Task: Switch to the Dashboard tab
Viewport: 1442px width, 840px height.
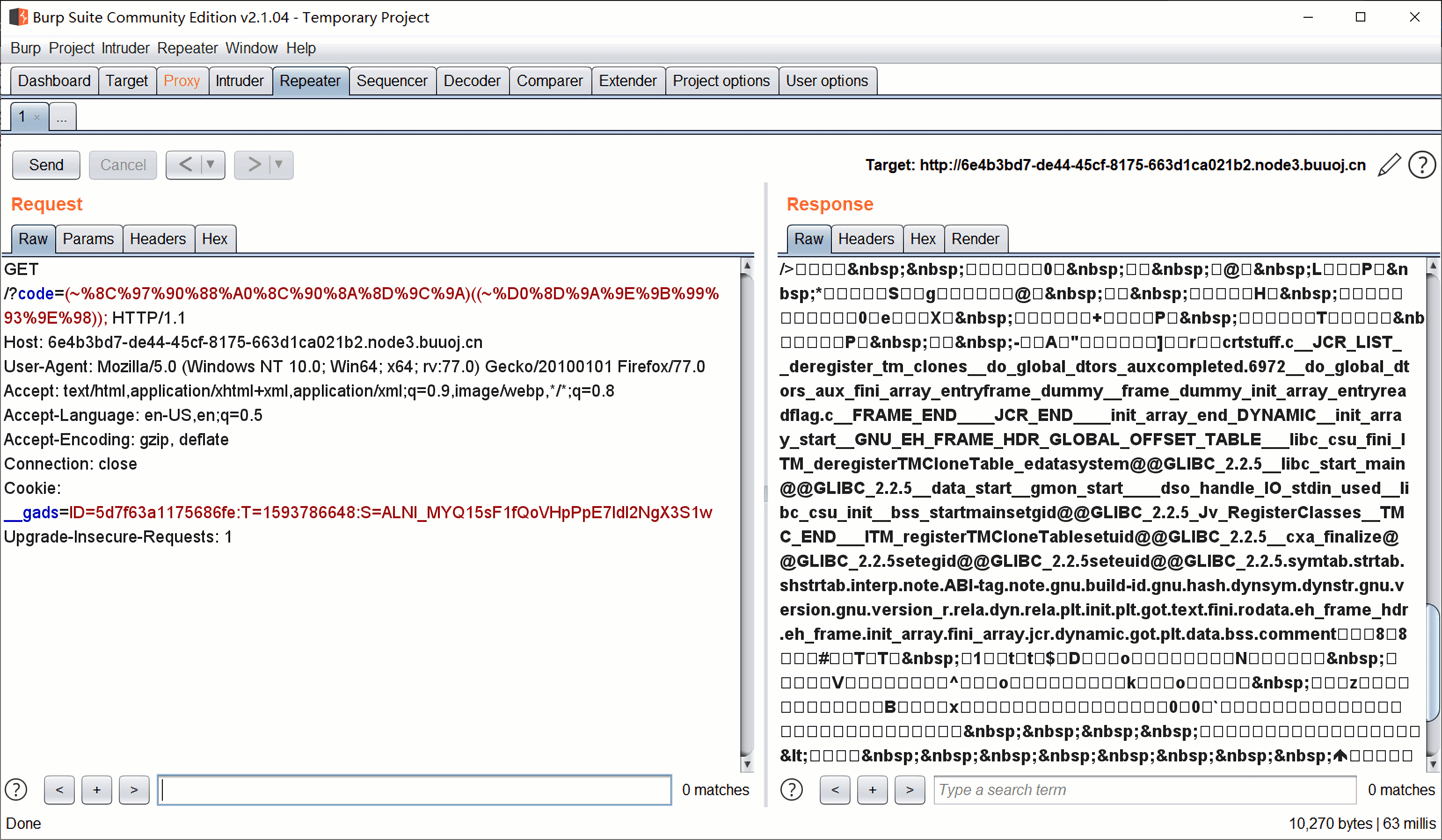Action: (x=54, y=80)
